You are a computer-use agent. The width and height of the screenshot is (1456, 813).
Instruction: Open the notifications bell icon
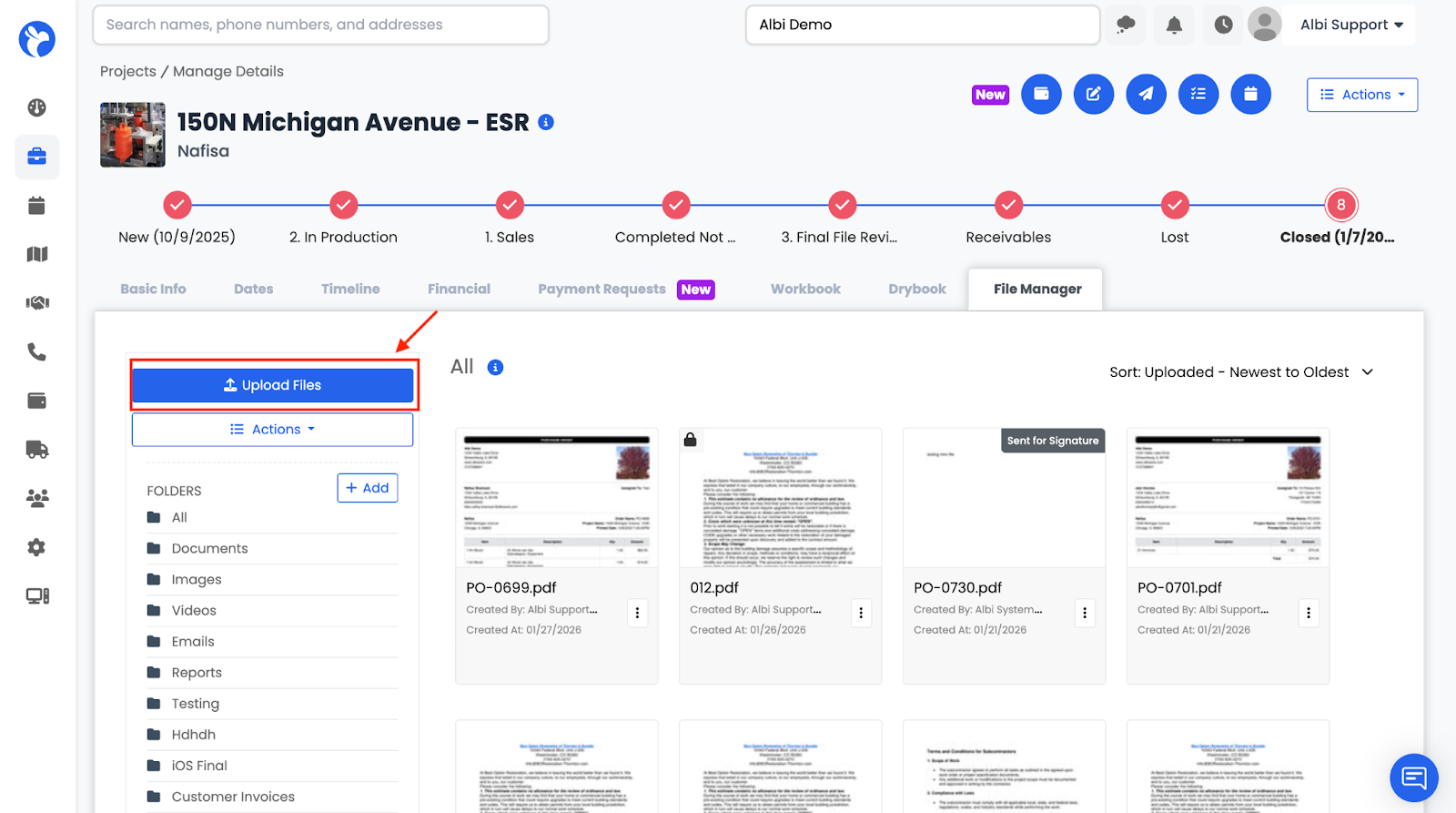tap(1174, 25)
